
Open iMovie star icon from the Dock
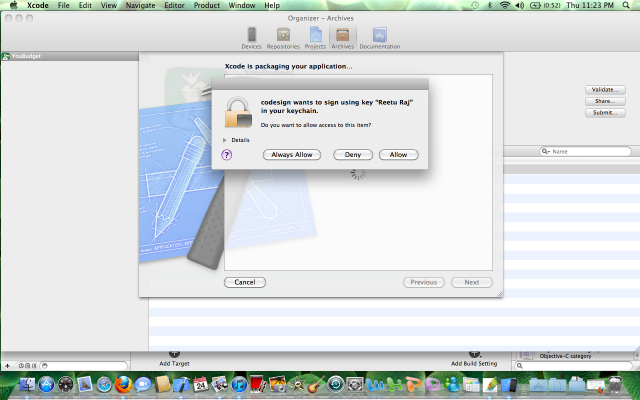coord(297,384)
